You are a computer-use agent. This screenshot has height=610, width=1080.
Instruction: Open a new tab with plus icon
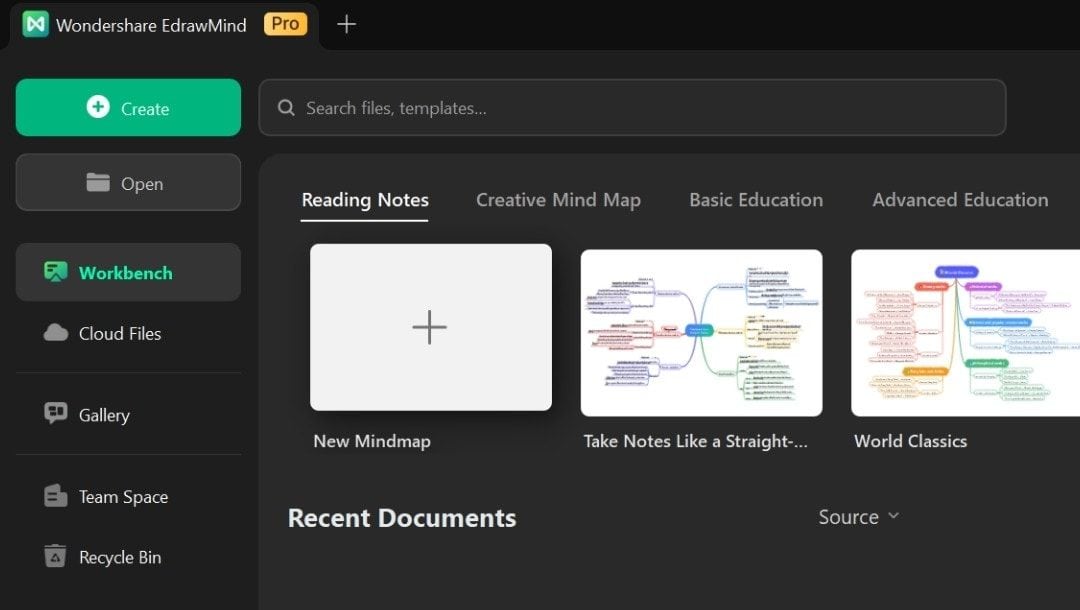click(346, 24)
